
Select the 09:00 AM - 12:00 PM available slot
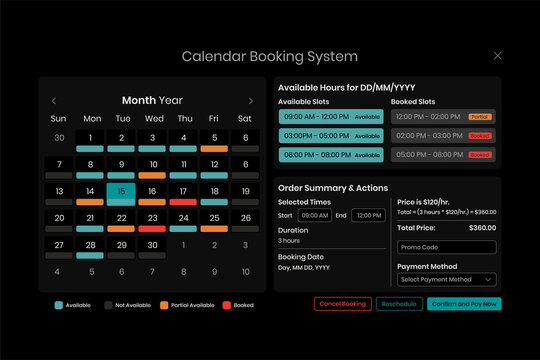331,116
